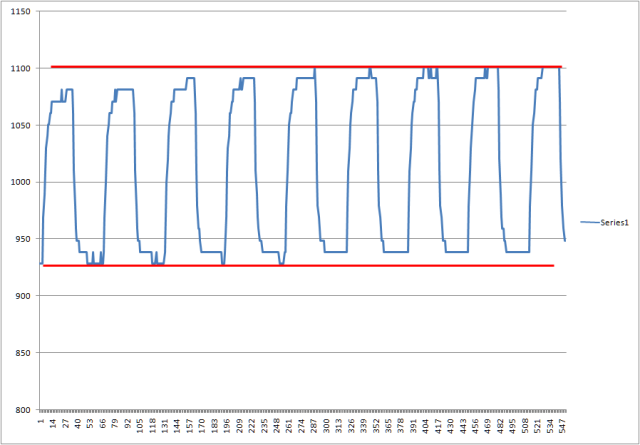
Task: Select the horizontal gridline at 850
Action: (x=300, y=352)
